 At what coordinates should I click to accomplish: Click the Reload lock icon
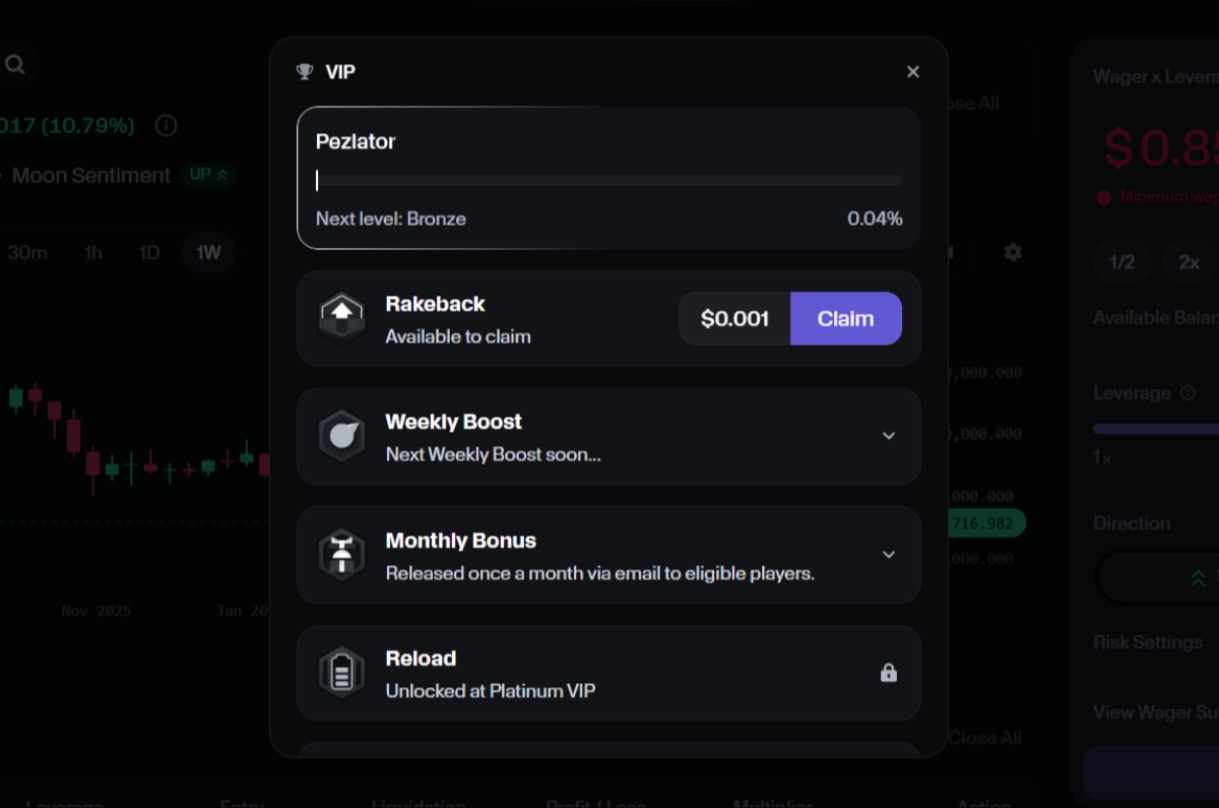[888, 673]
